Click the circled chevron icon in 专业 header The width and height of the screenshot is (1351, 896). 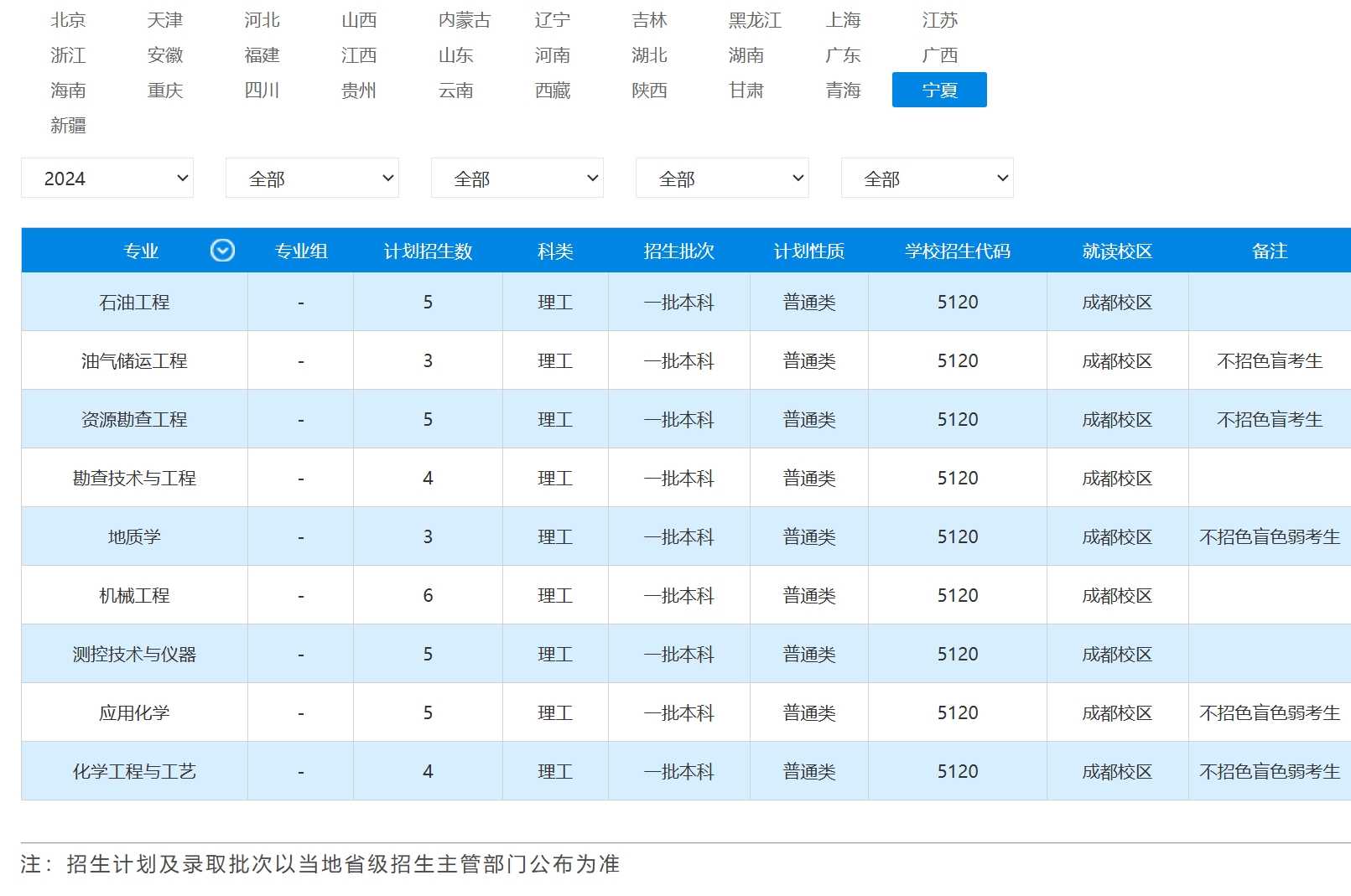coord(222,251)
